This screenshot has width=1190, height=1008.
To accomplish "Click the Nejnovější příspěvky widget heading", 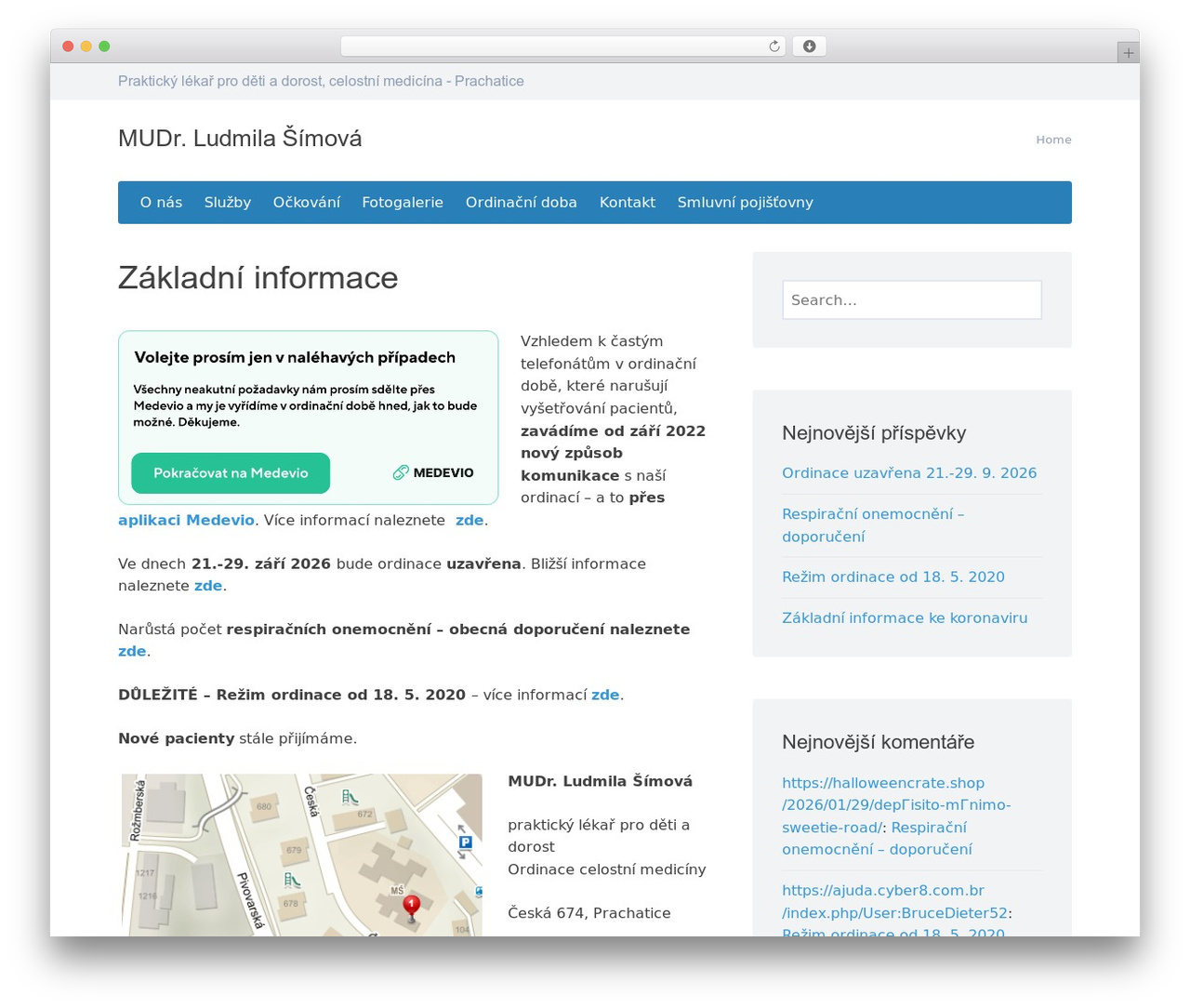I will [x=874, y=433].
